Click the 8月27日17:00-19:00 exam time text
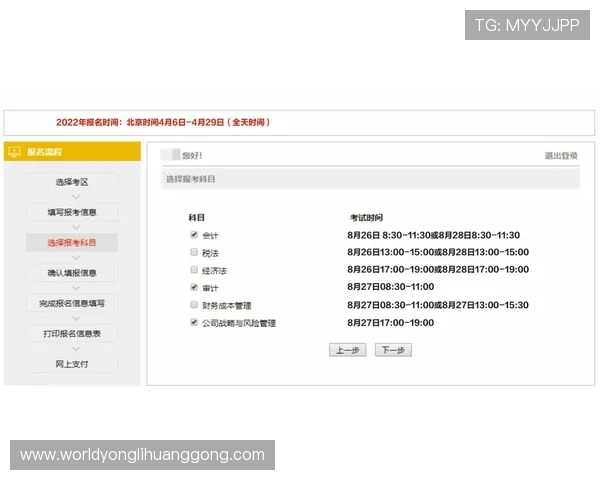Image resolution: width=600 pixels, height=480 pixels. click(x=391, y=323)
